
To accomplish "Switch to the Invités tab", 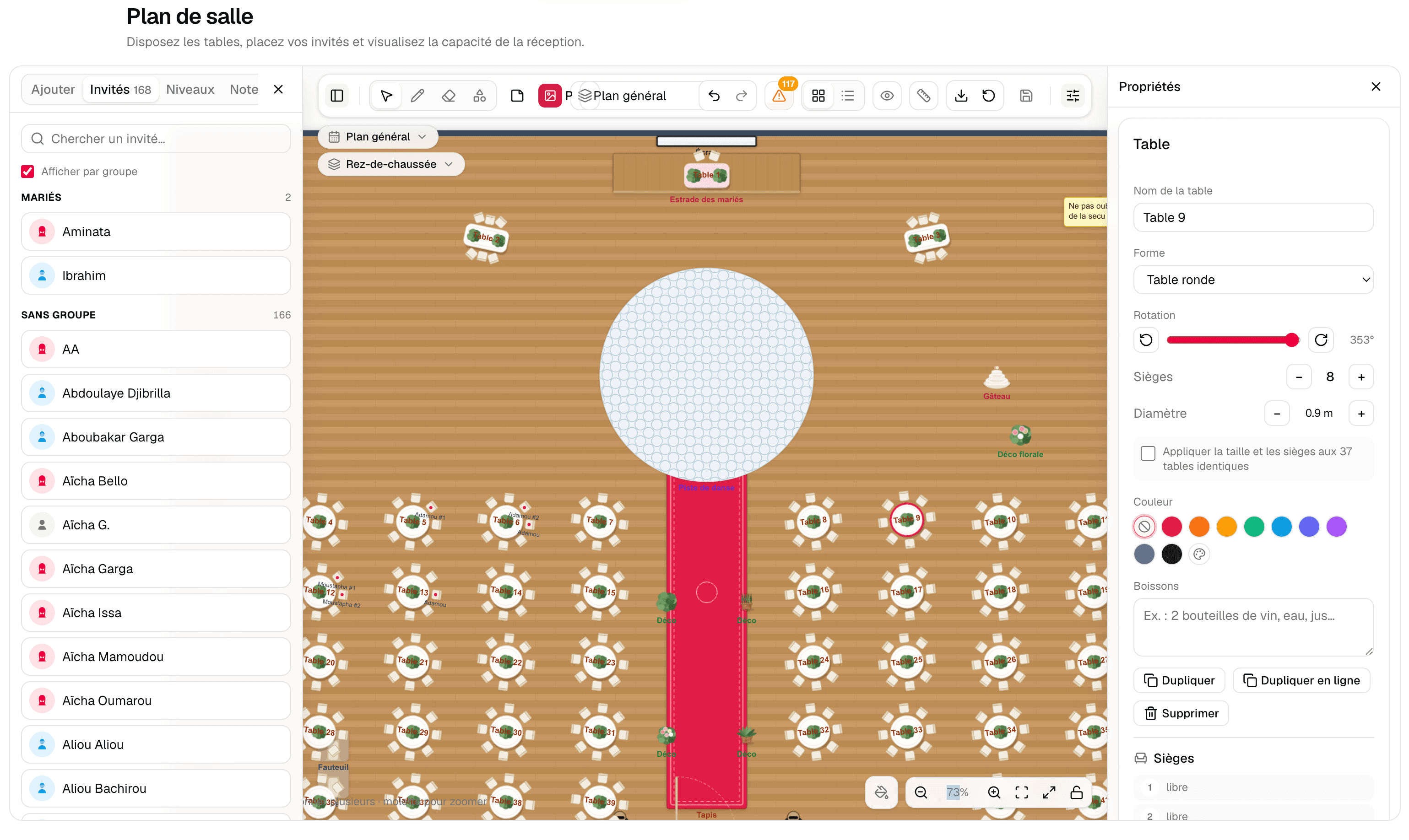I will (x=121, y=89).
